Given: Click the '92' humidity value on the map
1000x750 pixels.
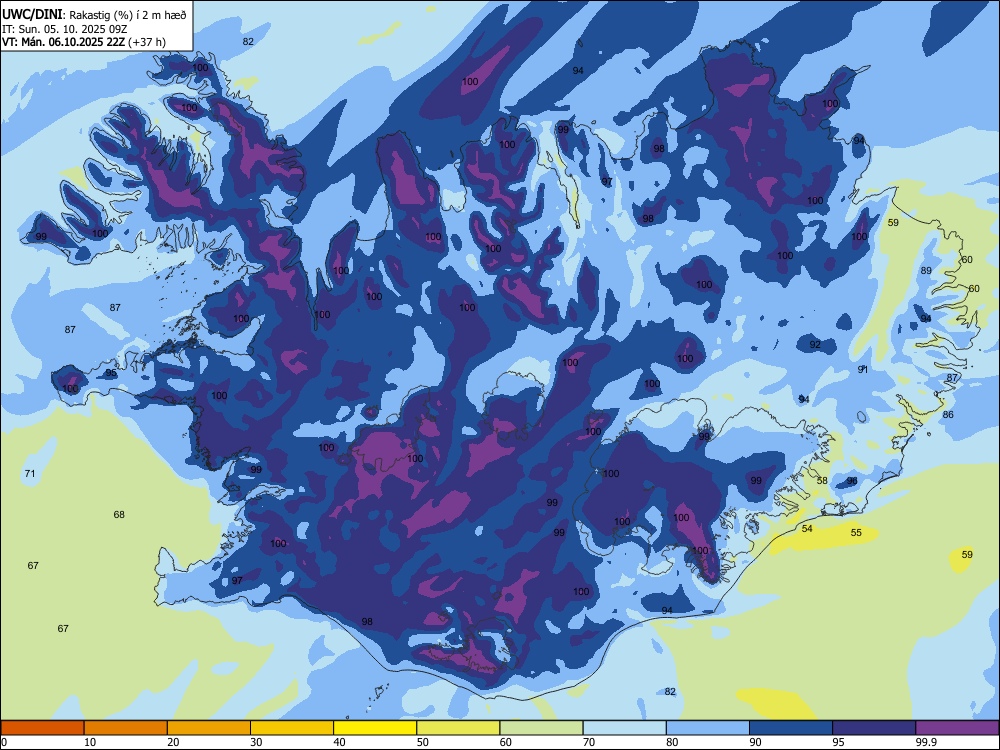Looking at the screenshot, I should (815, 344).
